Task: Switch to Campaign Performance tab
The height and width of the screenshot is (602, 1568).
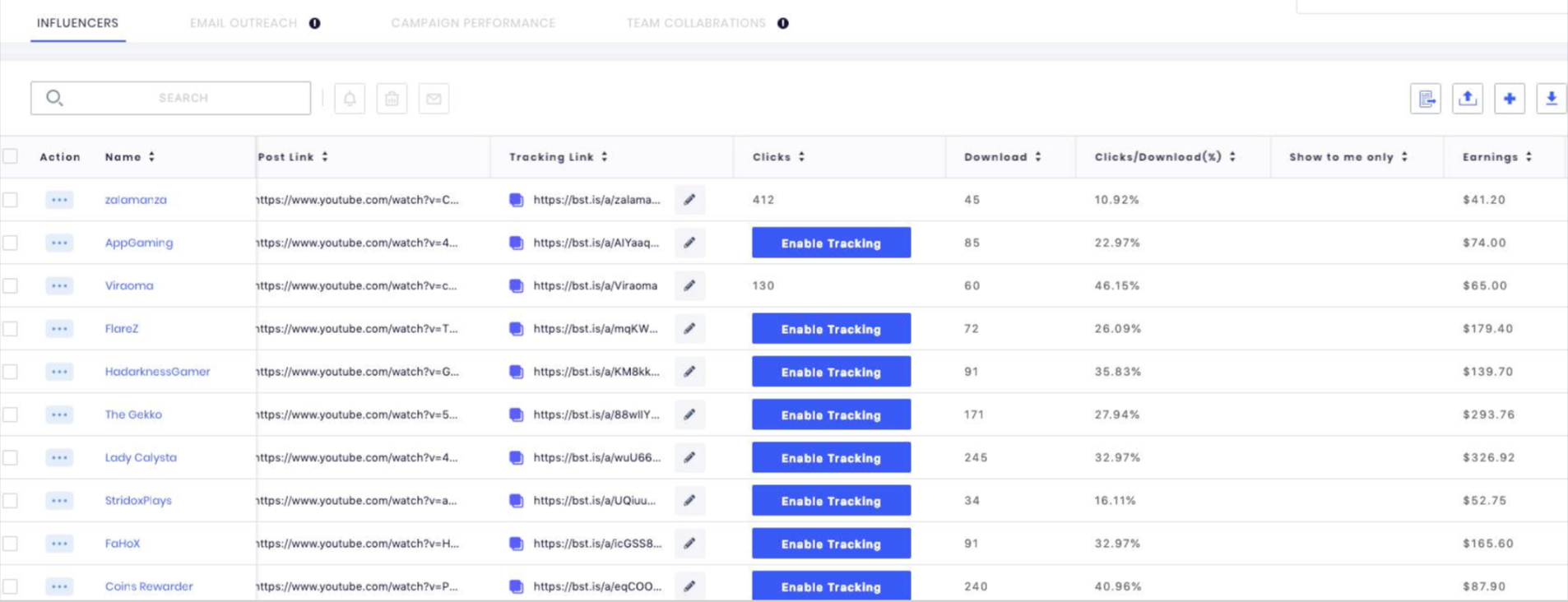Action: (x=473, y=23)
